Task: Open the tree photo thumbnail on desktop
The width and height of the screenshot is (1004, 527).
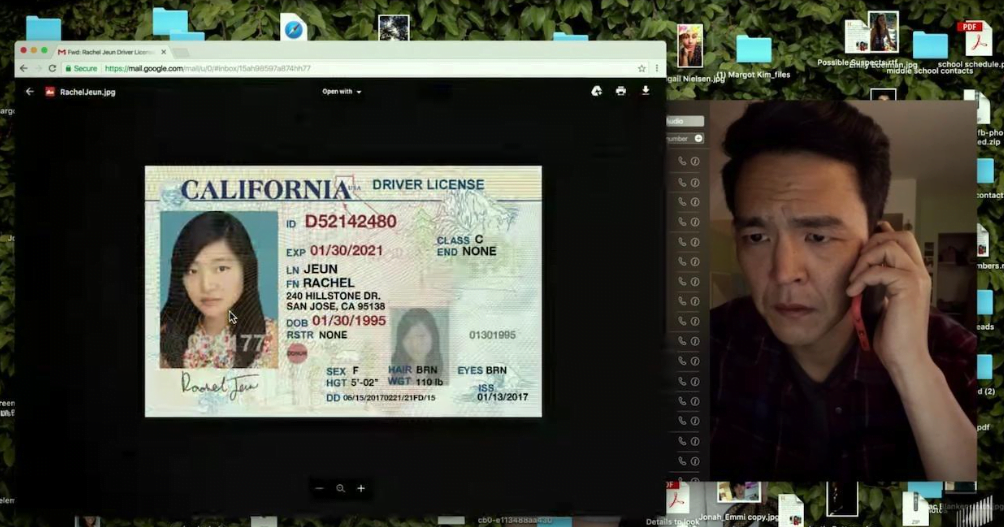Action: [x=394, y=28]
